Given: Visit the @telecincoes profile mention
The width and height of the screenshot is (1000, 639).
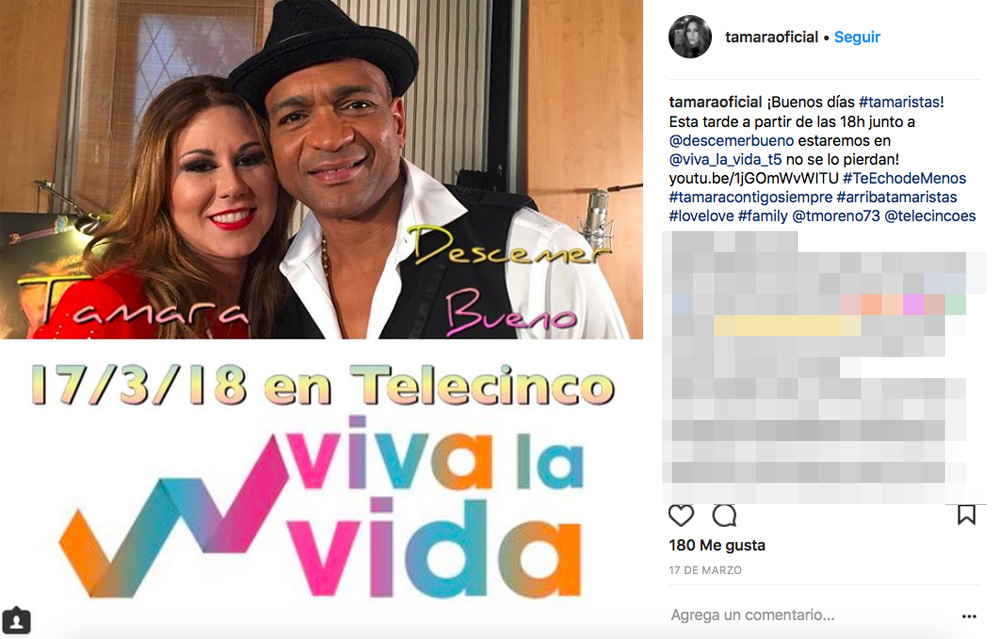Looking at the screenshot, I should pos(930,216).
